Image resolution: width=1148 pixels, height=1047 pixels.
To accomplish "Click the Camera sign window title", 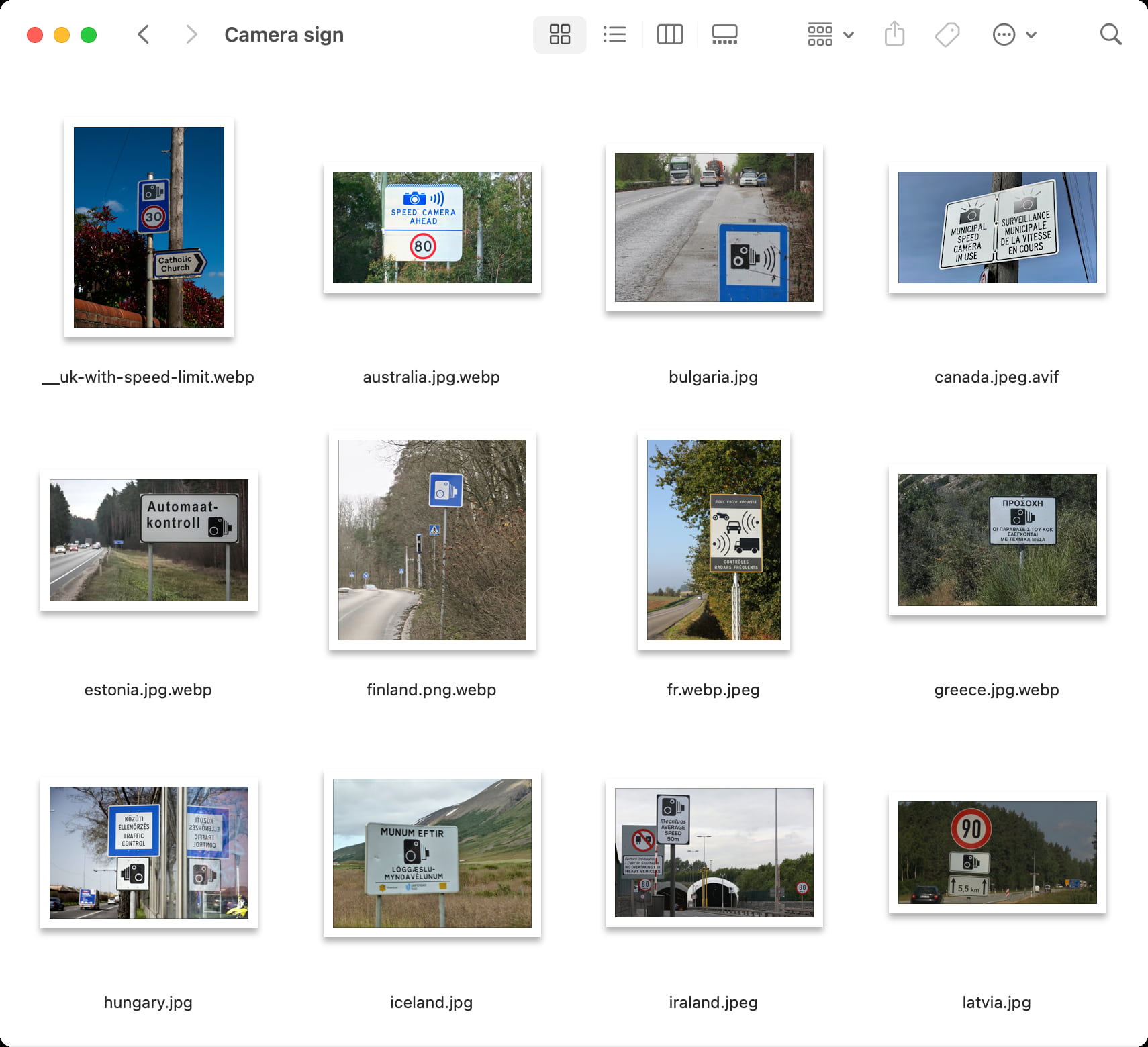I will pyautogui.click(x=284, y=34).
